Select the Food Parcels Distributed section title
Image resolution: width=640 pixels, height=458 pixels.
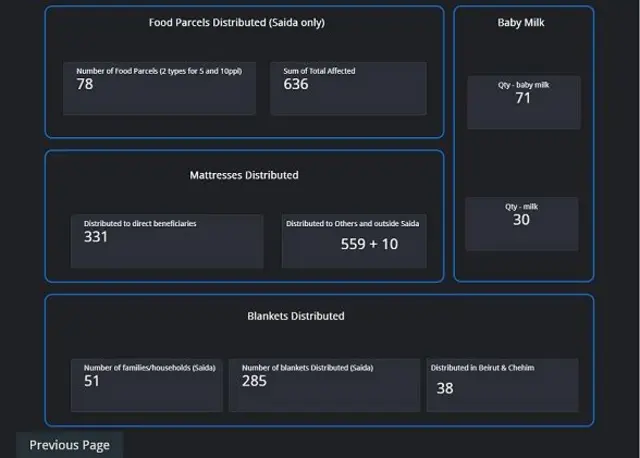[237, 22]
